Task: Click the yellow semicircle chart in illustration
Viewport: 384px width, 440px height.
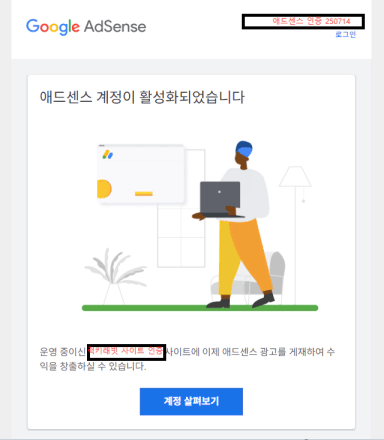Action: coord(104,189)
